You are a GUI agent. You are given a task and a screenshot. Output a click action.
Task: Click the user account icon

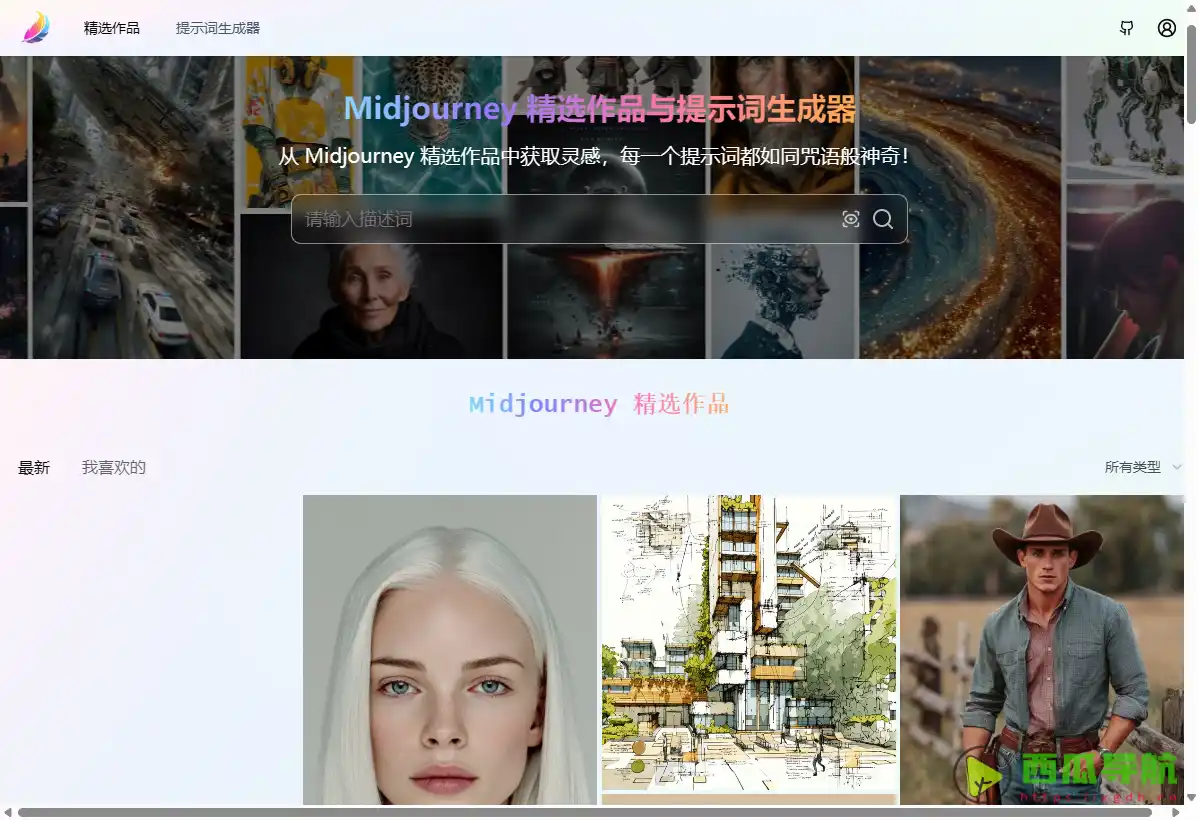[1166, 28]
